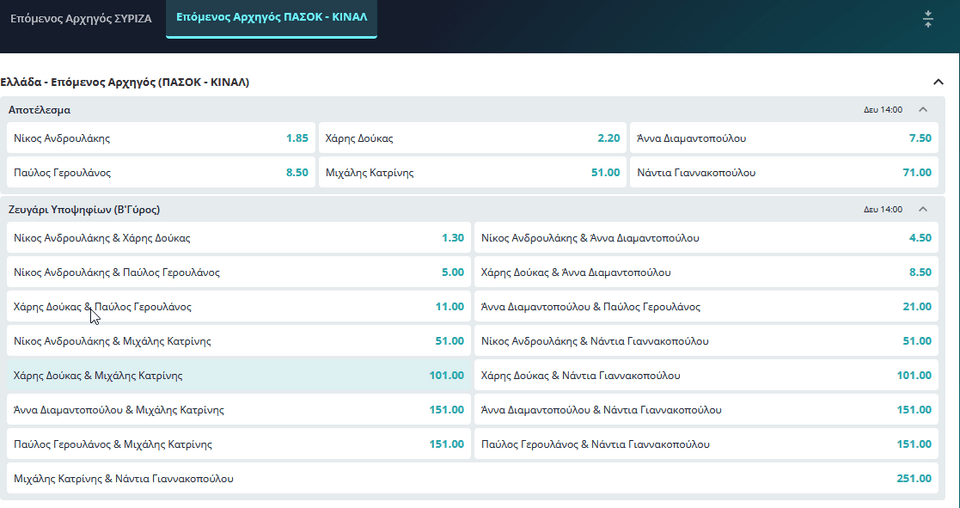The image size is (960, 508).
Task: Collapse the Αποτέλεσμα market
Action: [923, 110]
